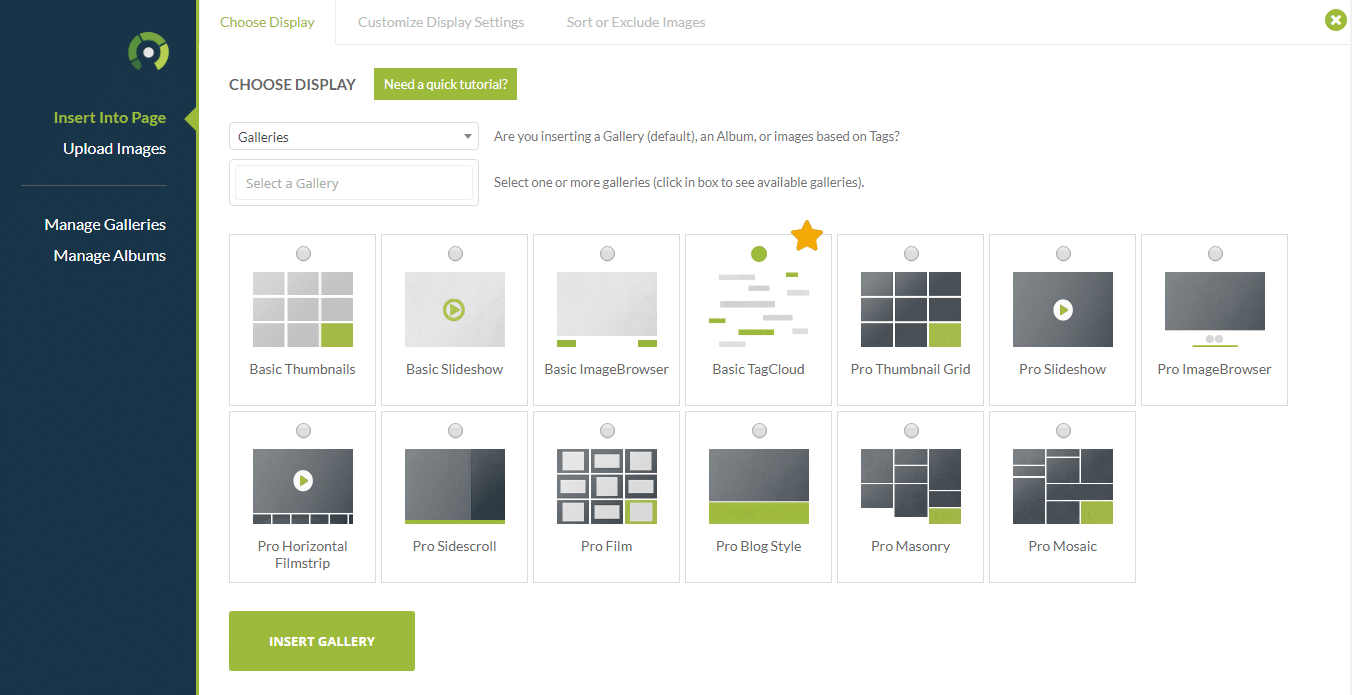Select the Pro Horizontal Filmstrip radio button
The height and width of the screenshot is (695, 1352).
[303, 431]
